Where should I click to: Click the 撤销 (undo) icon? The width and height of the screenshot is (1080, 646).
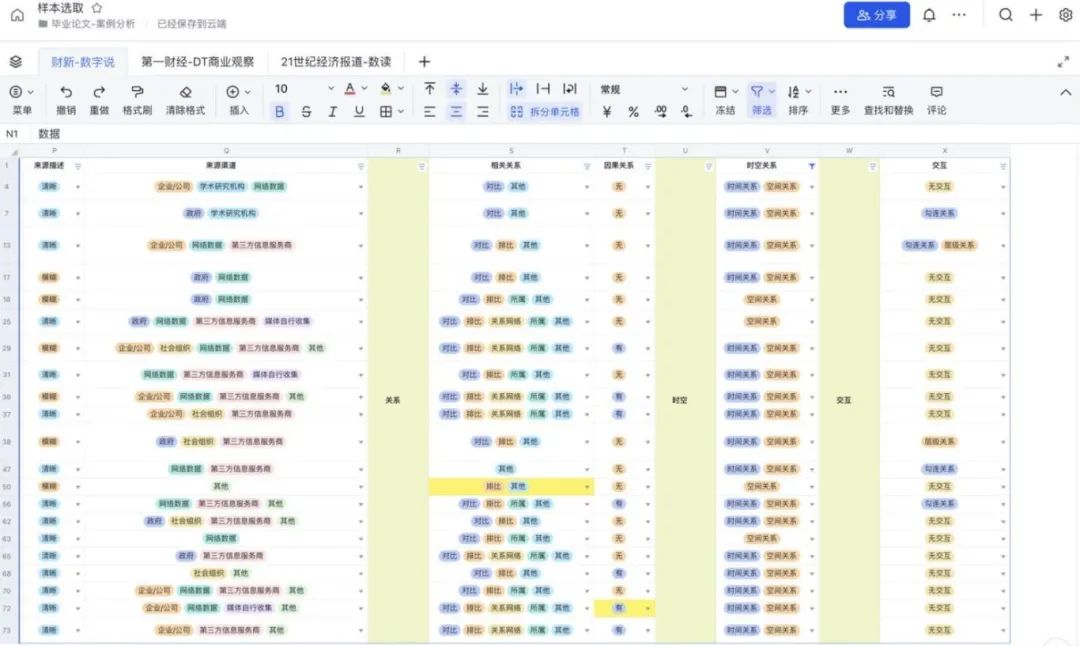[66, 92]
